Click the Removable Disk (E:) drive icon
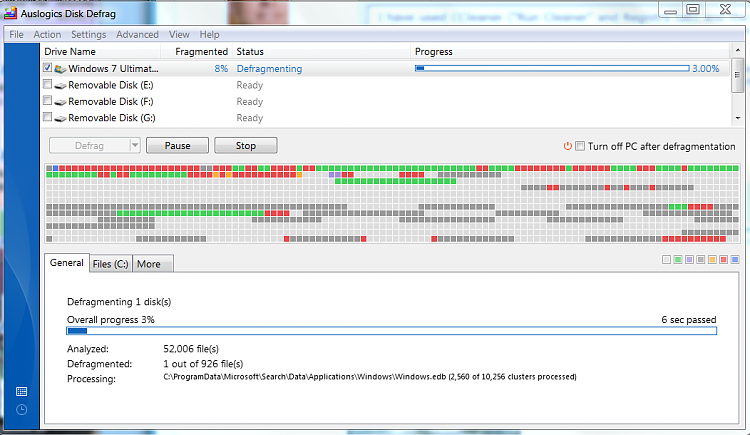The width and height of the screenshot is (750, 435). 60,86
